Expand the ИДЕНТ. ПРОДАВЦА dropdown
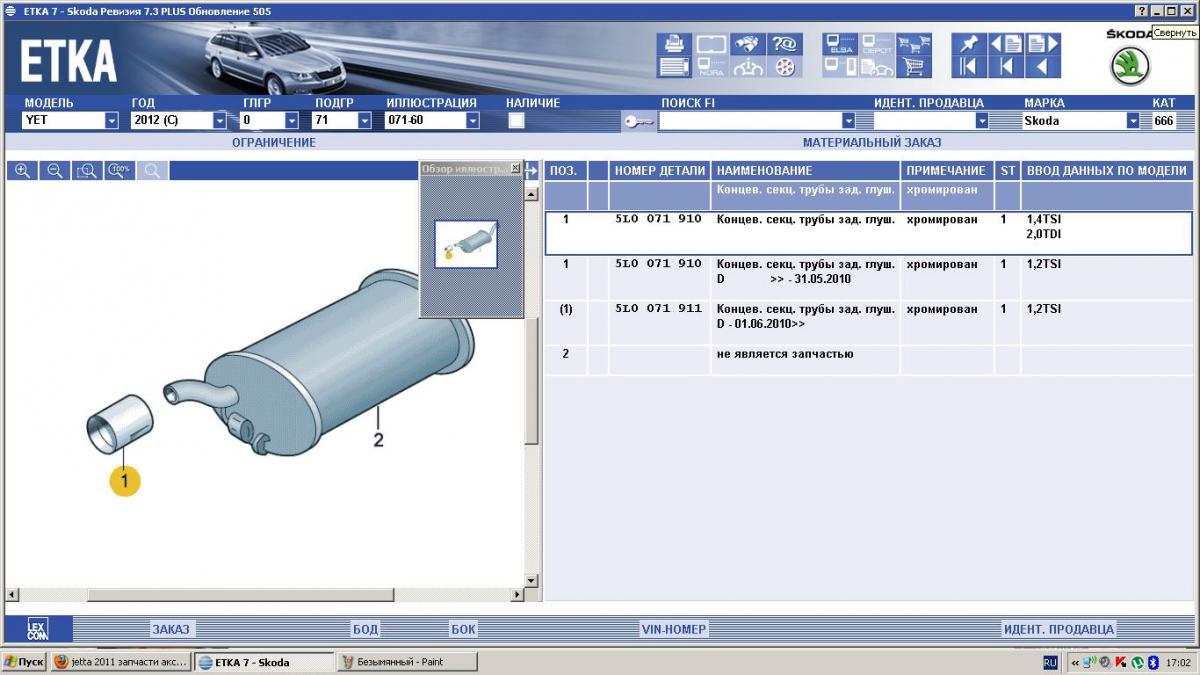Viewport: 1200px width, 675px height. point(982,121)
